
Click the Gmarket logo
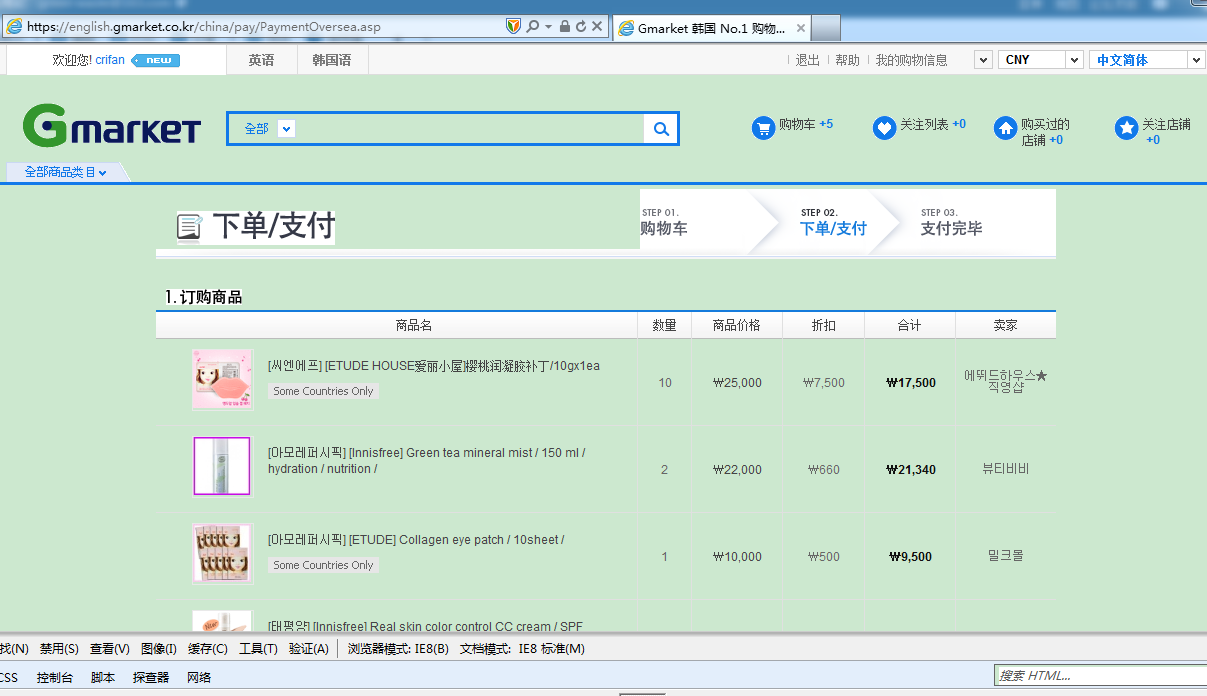point(112,127)
